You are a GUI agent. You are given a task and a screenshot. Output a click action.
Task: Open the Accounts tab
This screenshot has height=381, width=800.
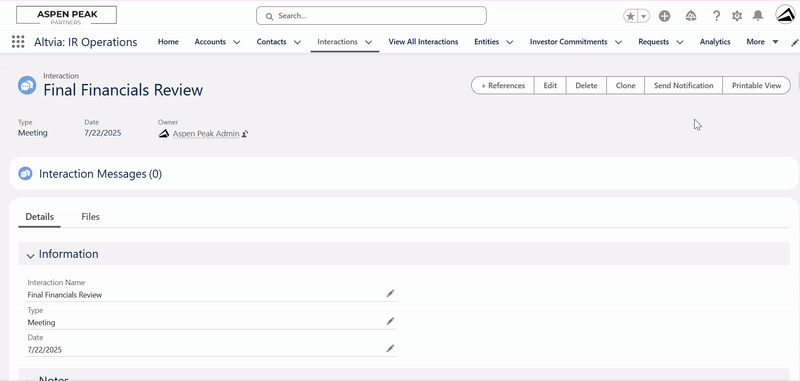pos(210,42)
